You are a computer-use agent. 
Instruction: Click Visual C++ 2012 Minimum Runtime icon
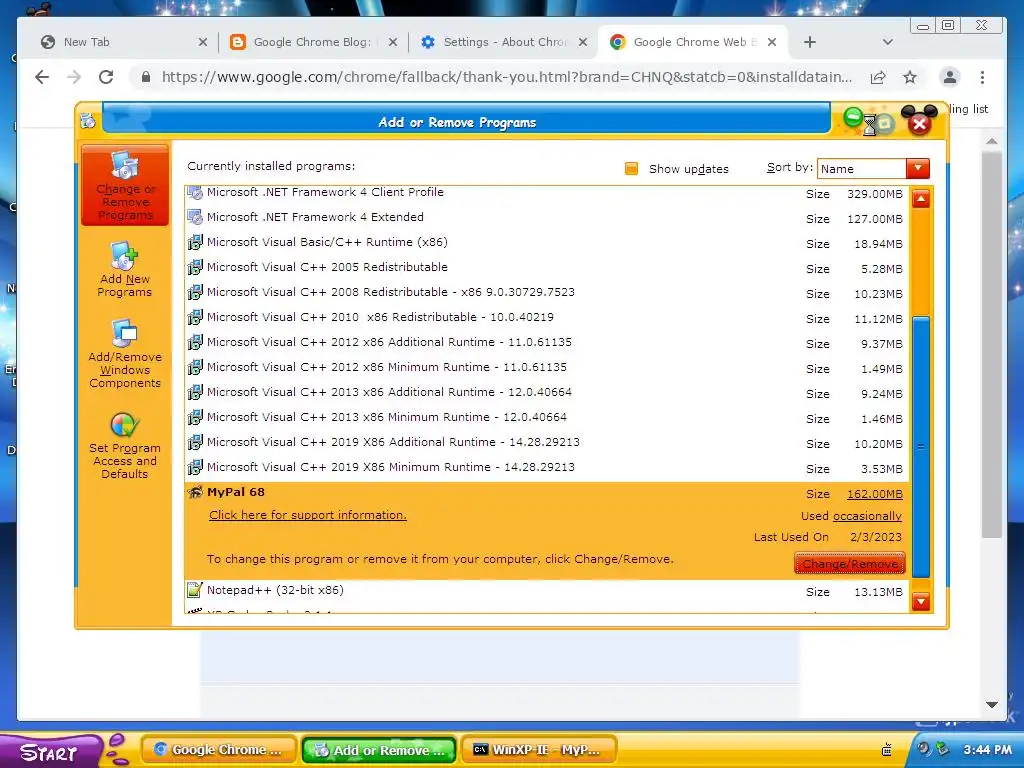195,367
